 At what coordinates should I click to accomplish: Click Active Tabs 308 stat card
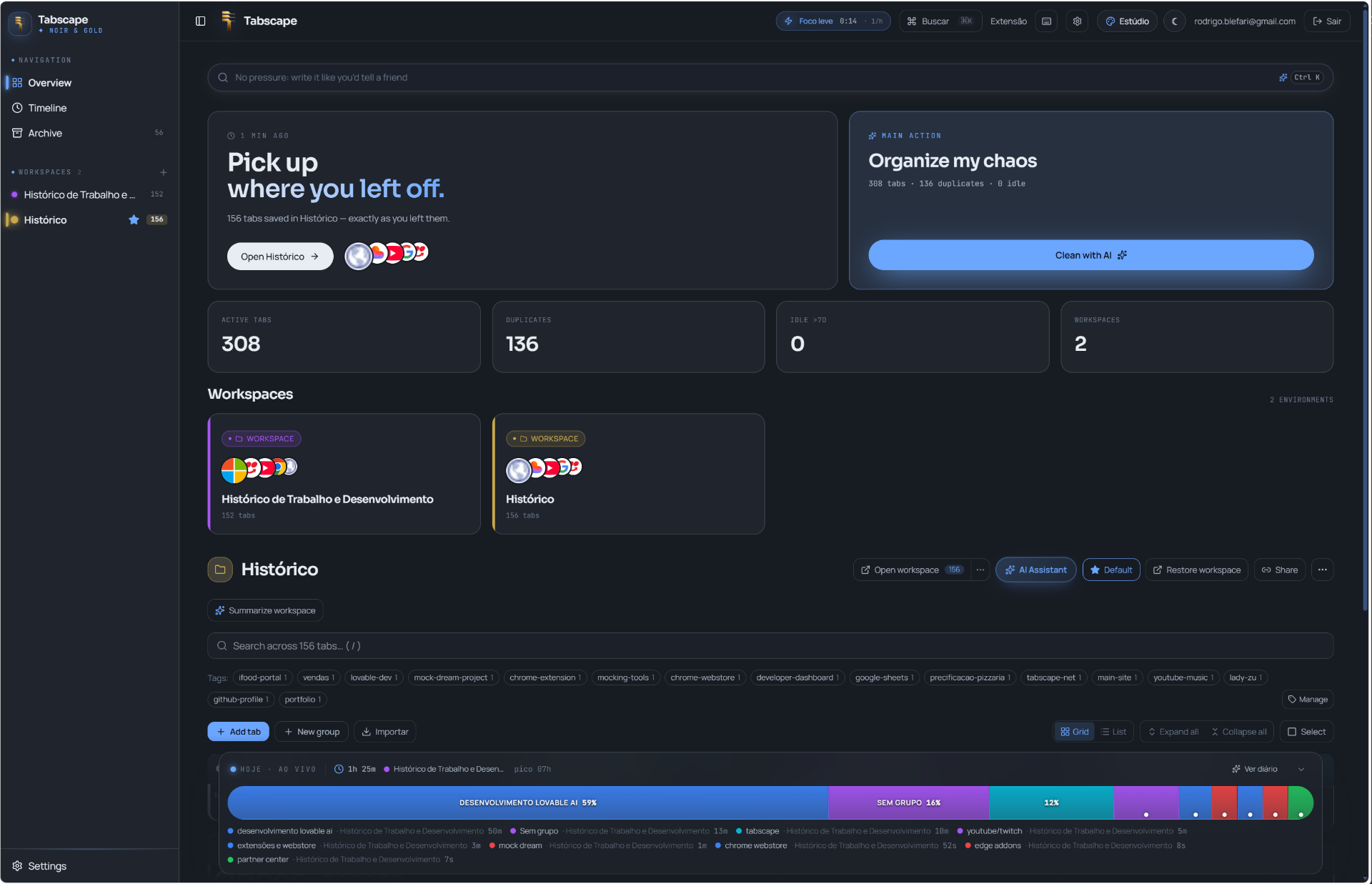point(344,337)
